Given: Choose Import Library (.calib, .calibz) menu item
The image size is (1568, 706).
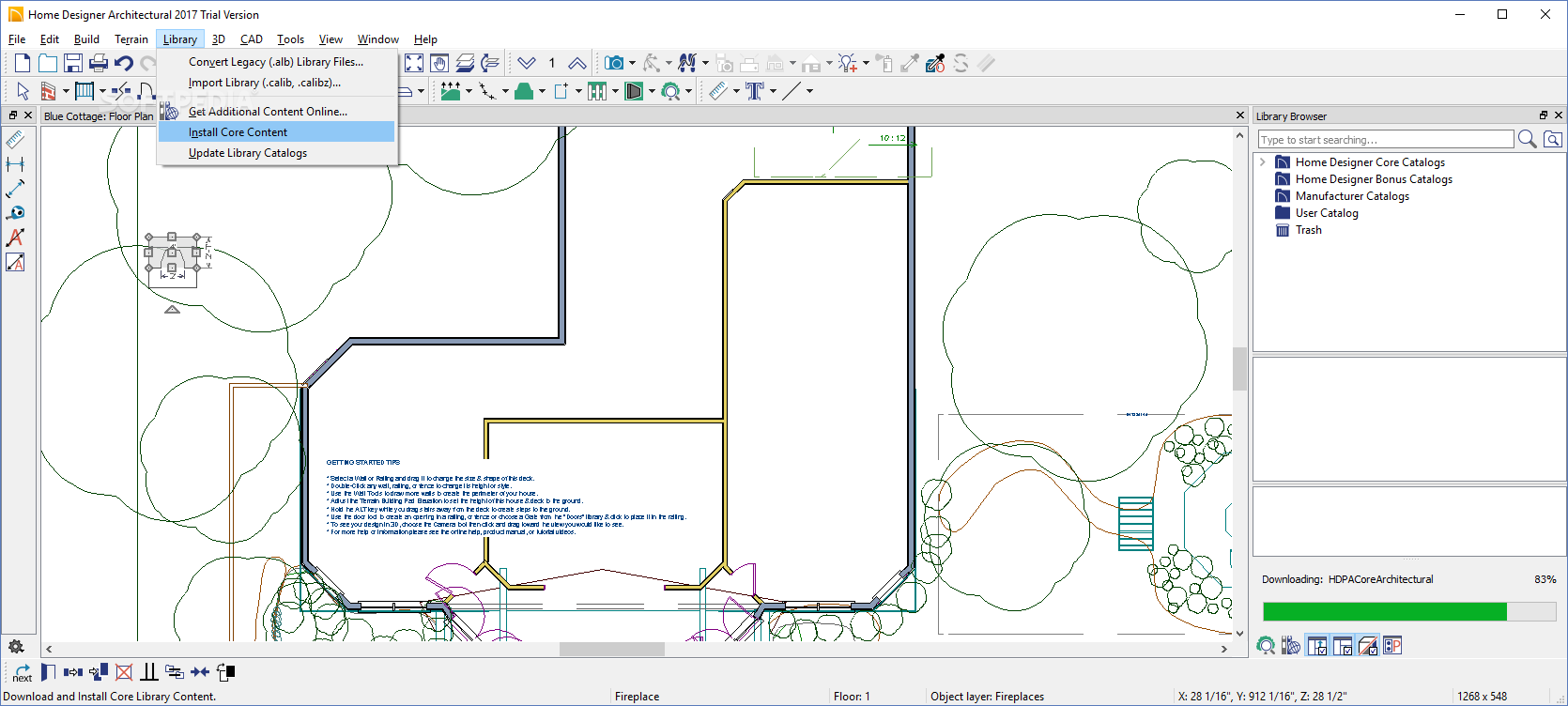Looking at the screenshot, I should pyautogui.click(x=276, y=83).
